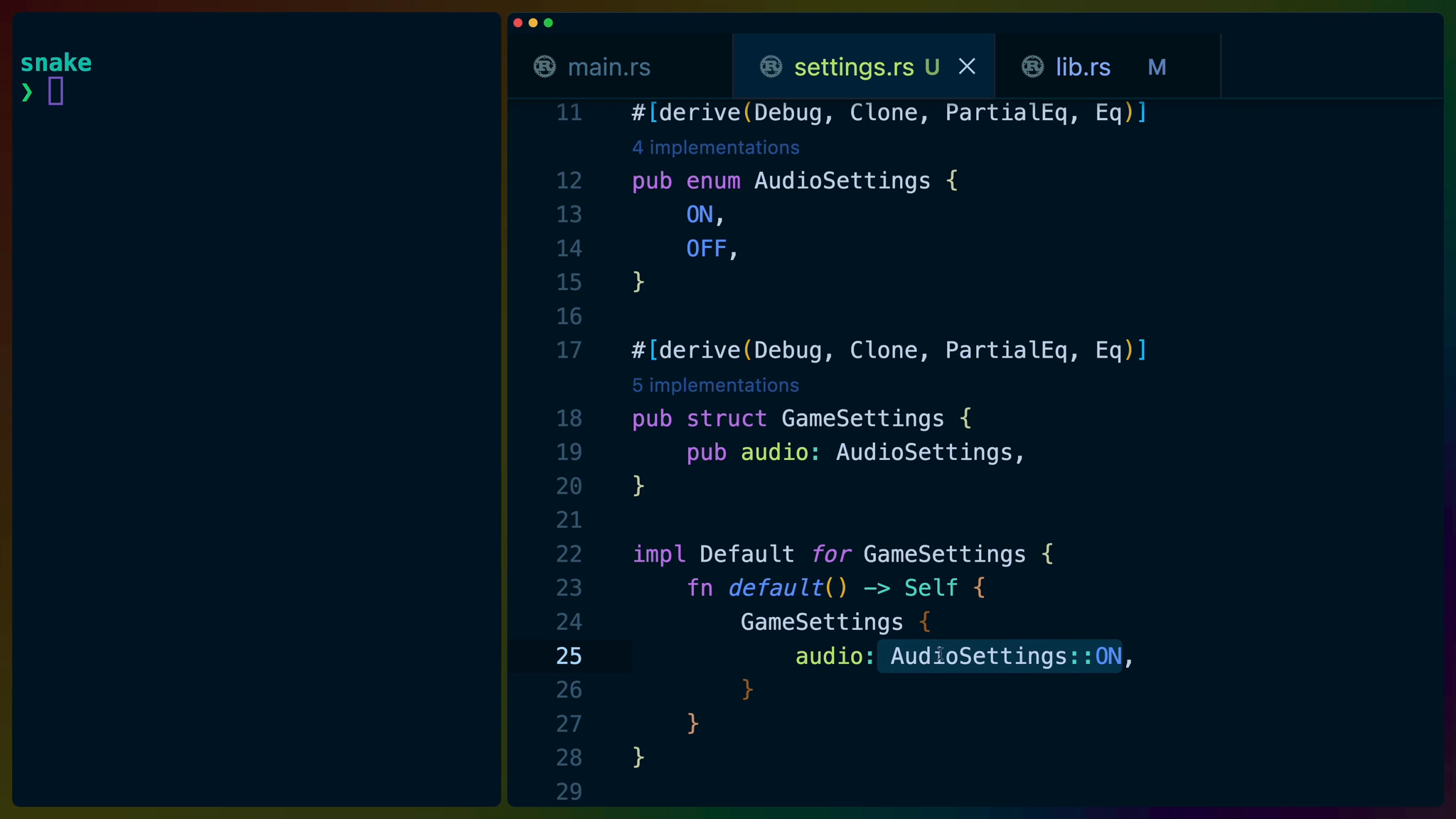Click the Rust icon on main.rs tab
This screenshot has height=819, width=1456.
tap(545, 67)
